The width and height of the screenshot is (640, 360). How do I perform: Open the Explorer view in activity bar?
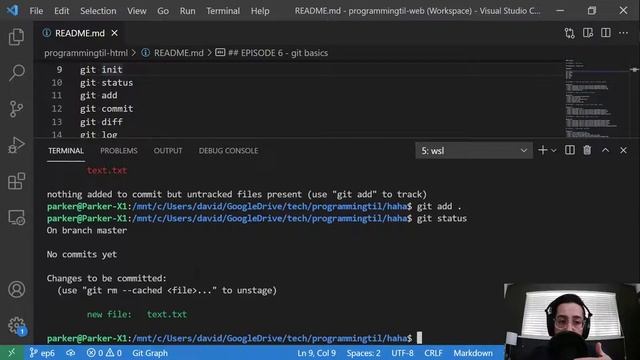pyautogui.click(x=16, y=37)
